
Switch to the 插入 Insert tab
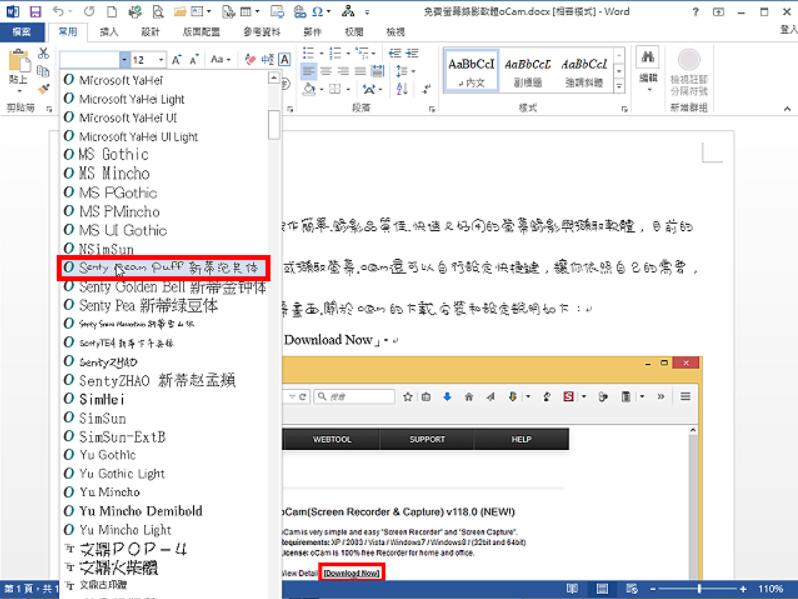(x=108, y=32)
